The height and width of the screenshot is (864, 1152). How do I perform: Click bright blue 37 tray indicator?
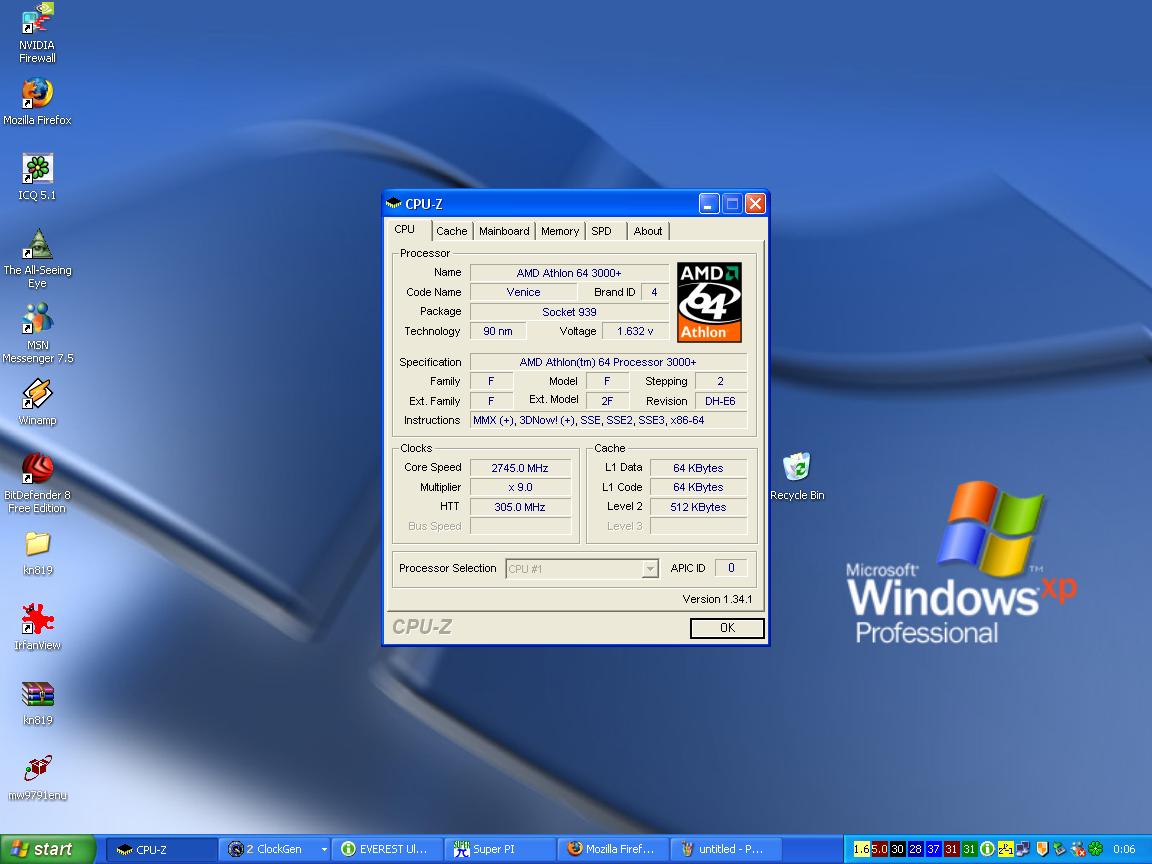(934, 849)
